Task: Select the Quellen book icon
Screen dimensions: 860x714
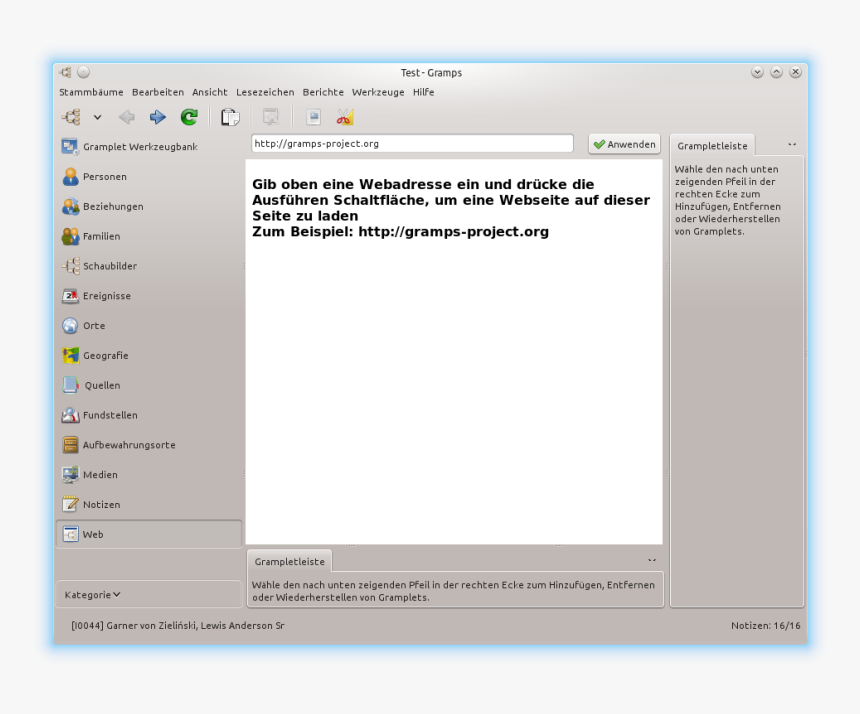Action: (70, 385)
